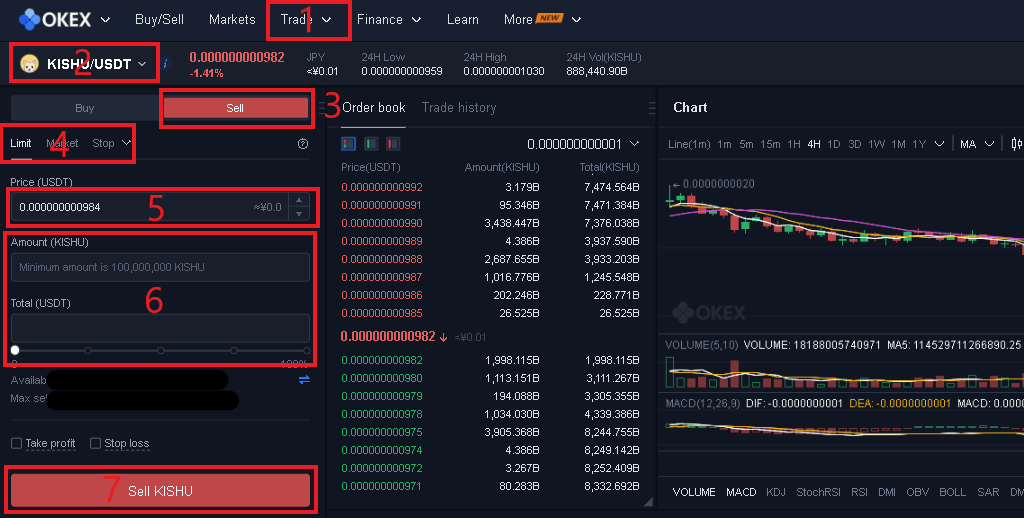The image size is (1024, 518).
Task: Click the Total (USDT) input field
Action: (161, 328)
